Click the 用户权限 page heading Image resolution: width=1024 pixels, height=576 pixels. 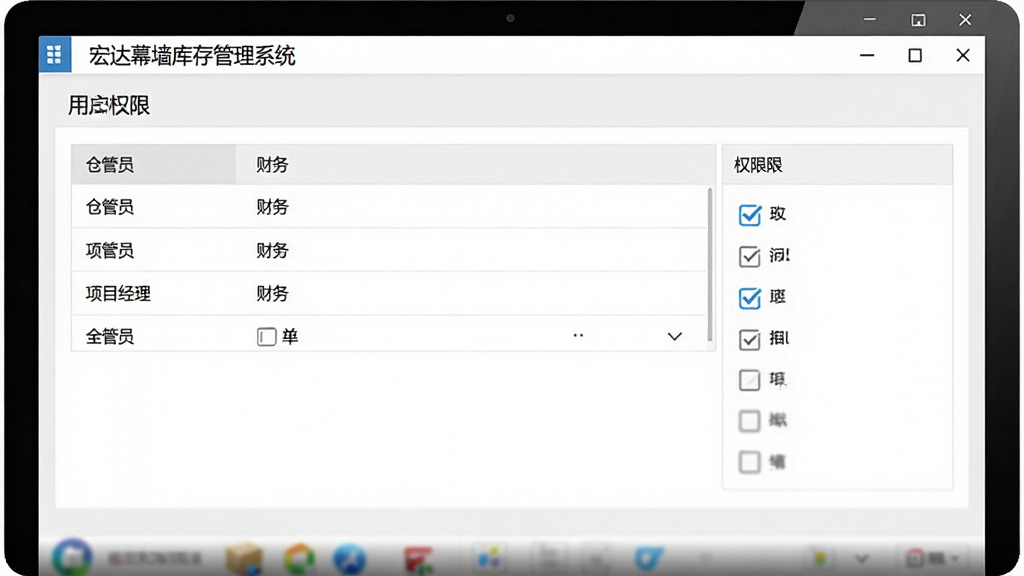109,105
